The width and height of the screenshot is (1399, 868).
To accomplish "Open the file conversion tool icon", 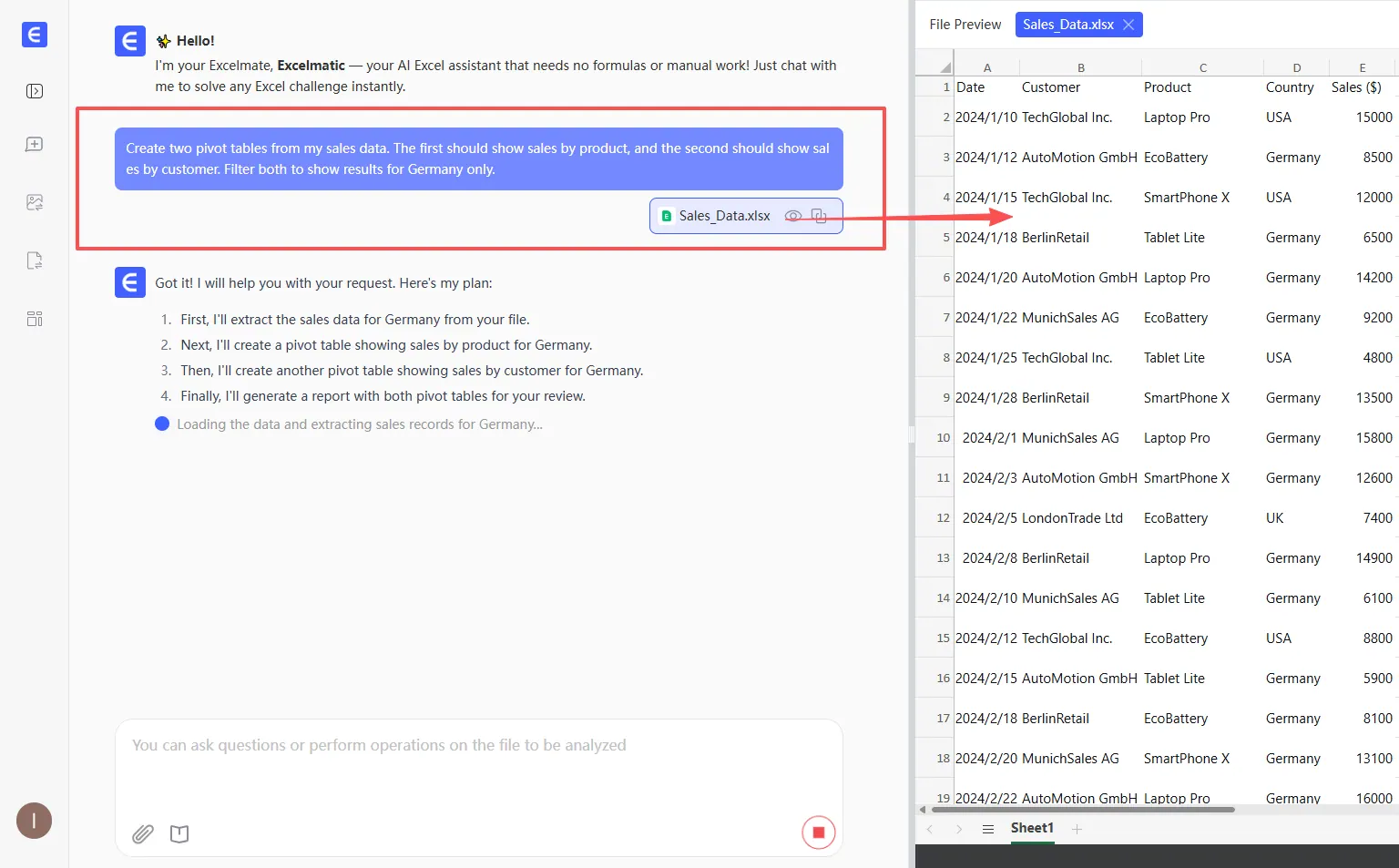I will [35, 260].
